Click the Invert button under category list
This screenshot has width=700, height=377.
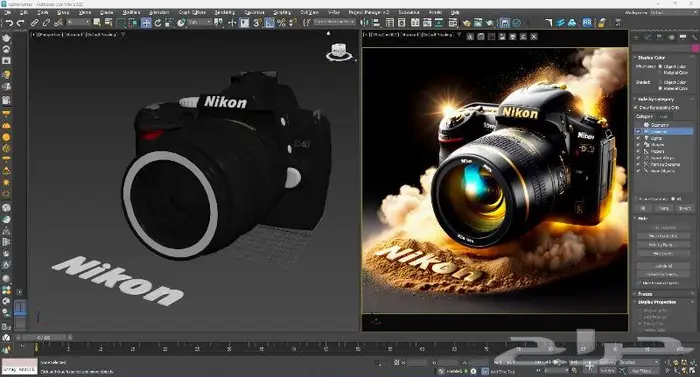tap(684, 208)
